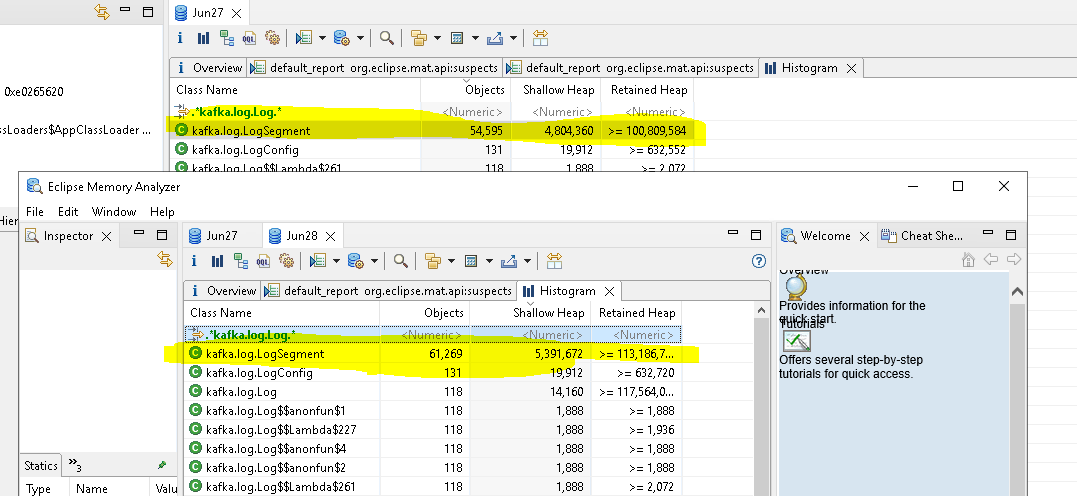The image size is (1077, 496).
Task: Close the Jun28 tab
Action: coord(330,236)
